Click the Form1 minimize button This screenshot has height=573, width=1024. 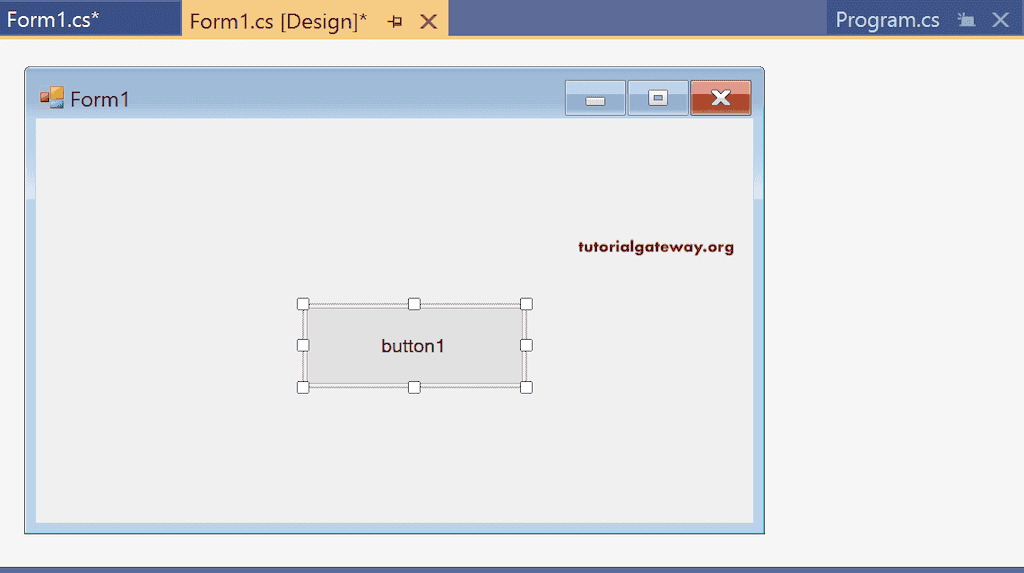pos(595,98)
